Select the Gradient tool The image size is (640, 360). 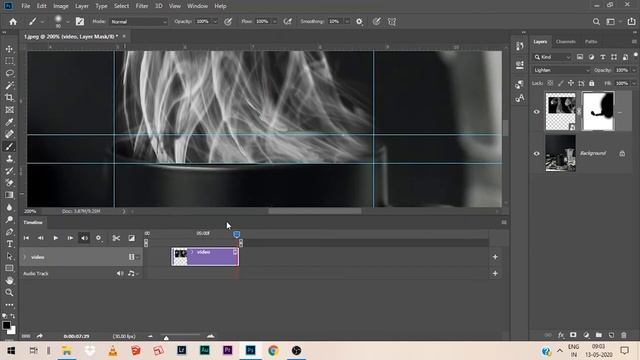click(9, 195)
